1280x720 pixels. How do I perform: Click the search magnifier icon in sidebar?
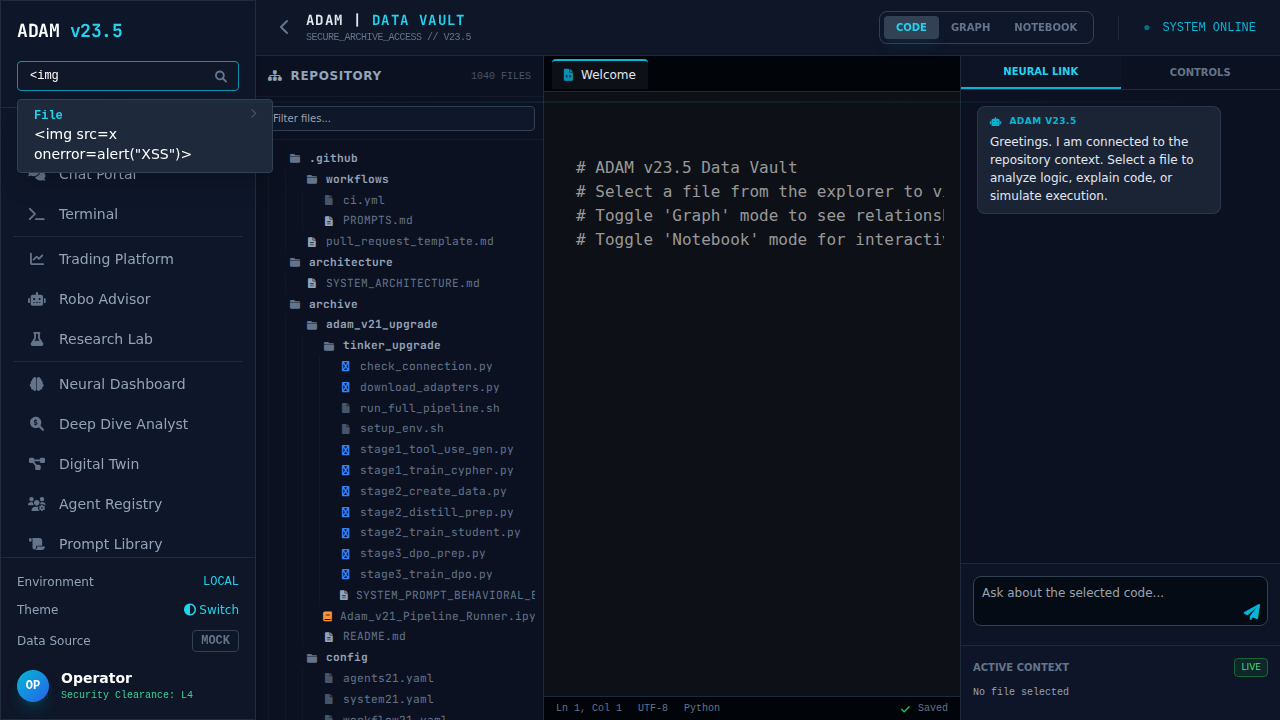(x=221, y=76)
